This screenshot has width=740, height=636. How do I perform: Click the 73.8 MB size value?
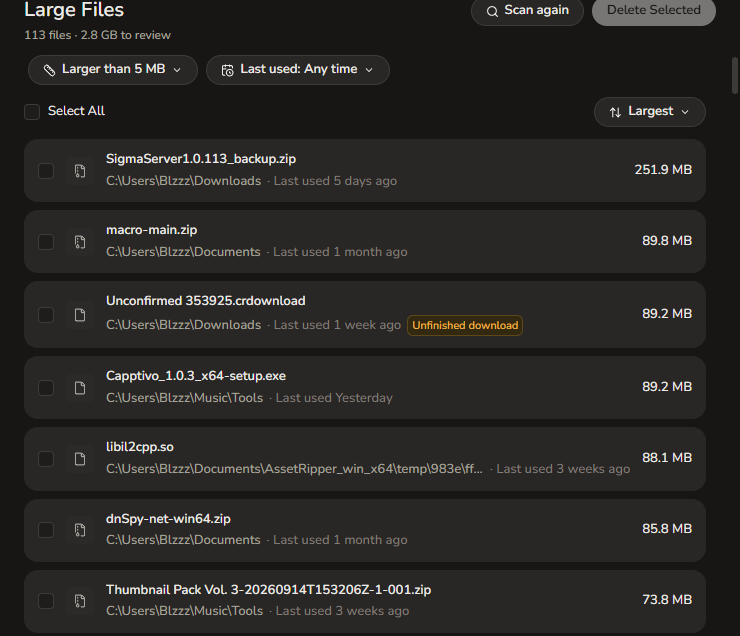(667, 600)
